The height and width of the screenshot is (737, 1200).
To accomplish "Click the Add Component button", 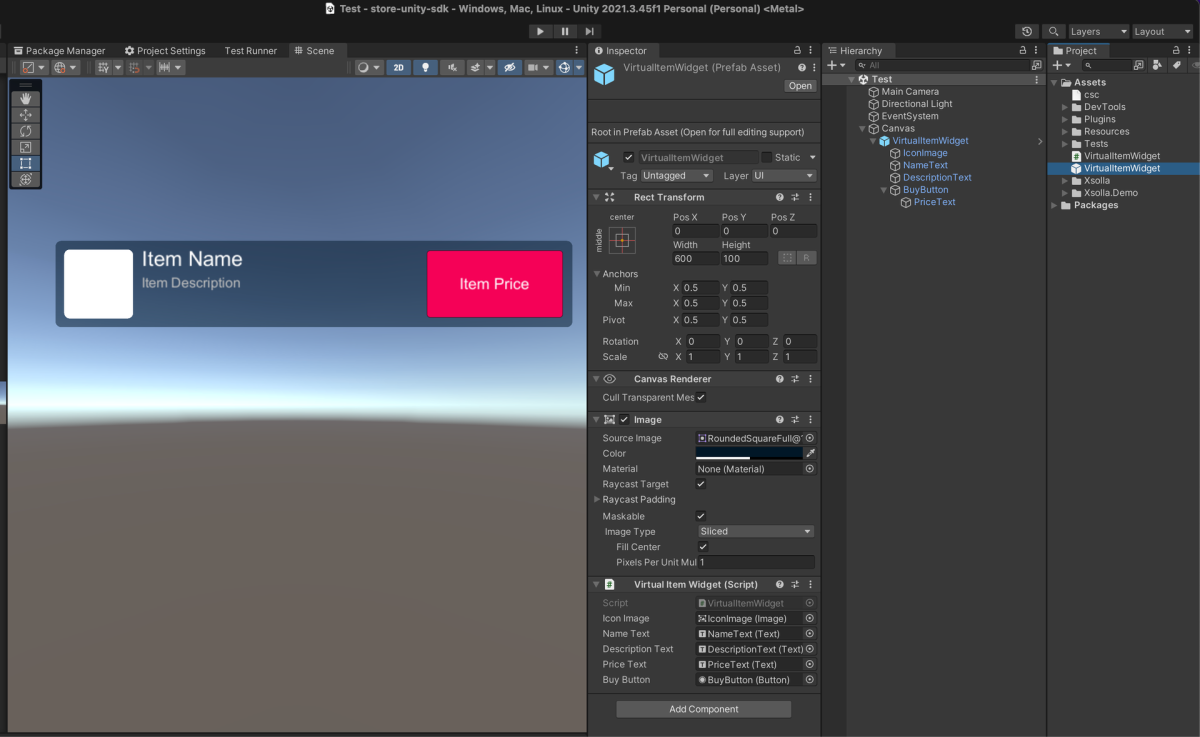I will [x=703, y=709].
